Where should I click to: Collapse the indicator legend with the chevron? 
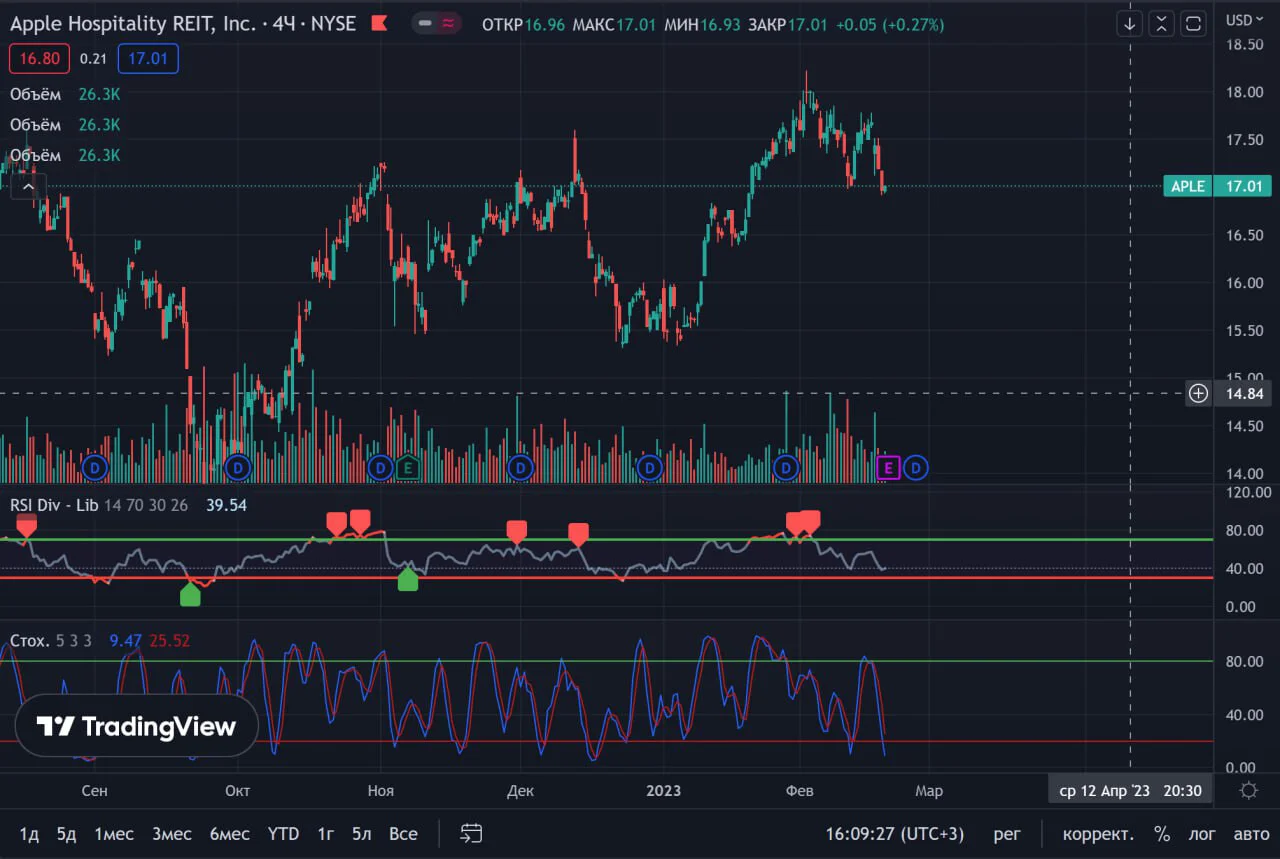coord(28,186)
